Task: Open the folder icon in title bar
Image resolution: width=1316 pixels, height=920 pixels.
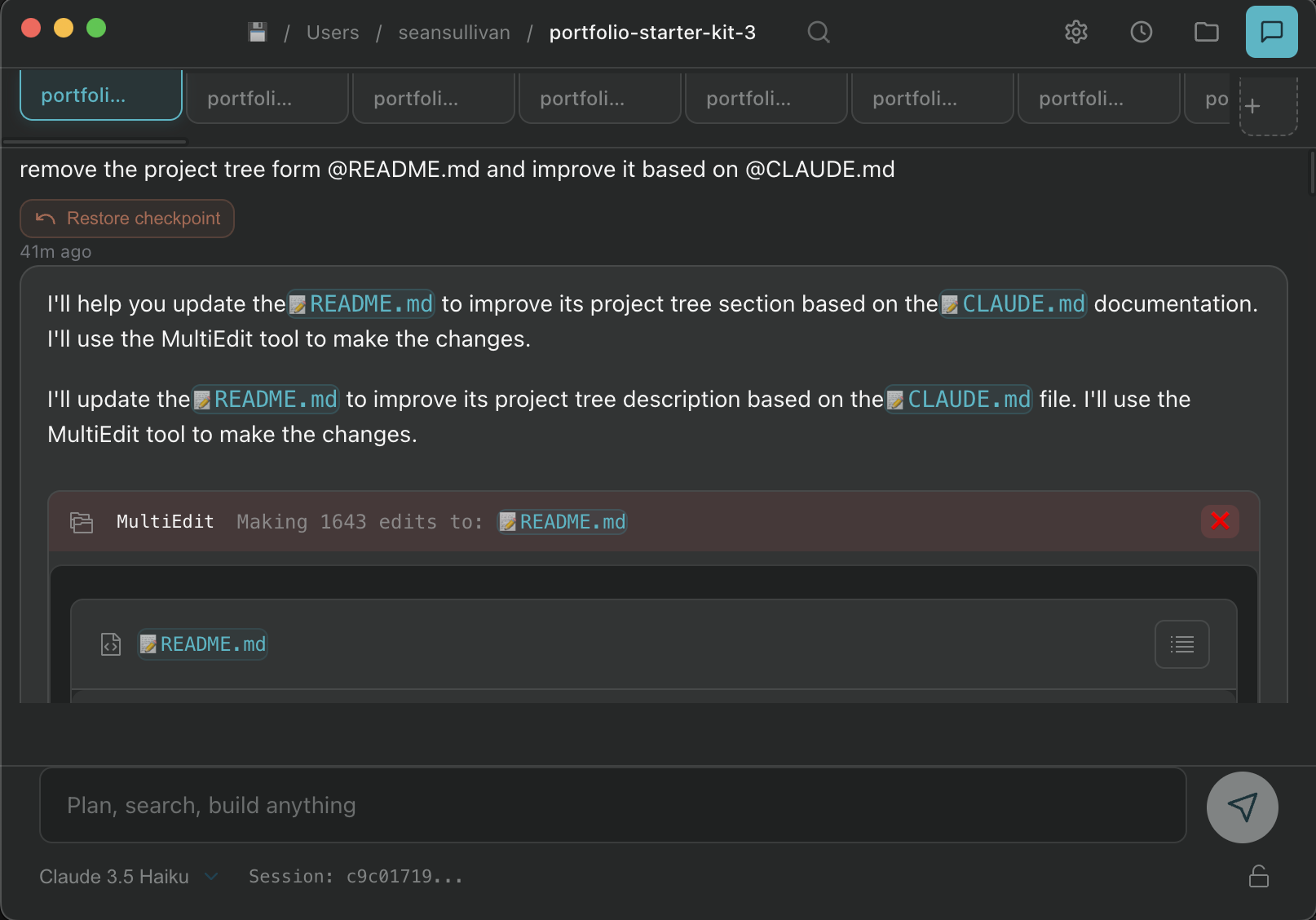Action: [x=1207, y=33]
